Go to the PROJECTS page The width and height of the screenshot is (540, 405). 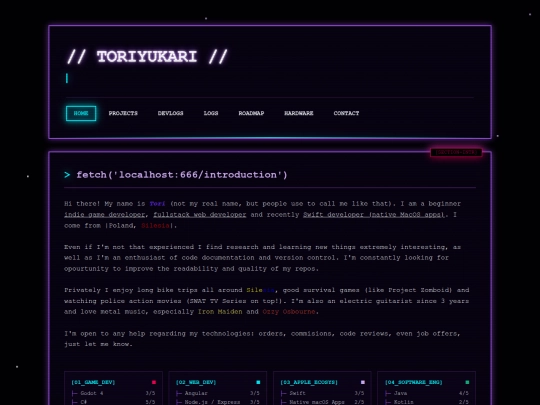123,113
